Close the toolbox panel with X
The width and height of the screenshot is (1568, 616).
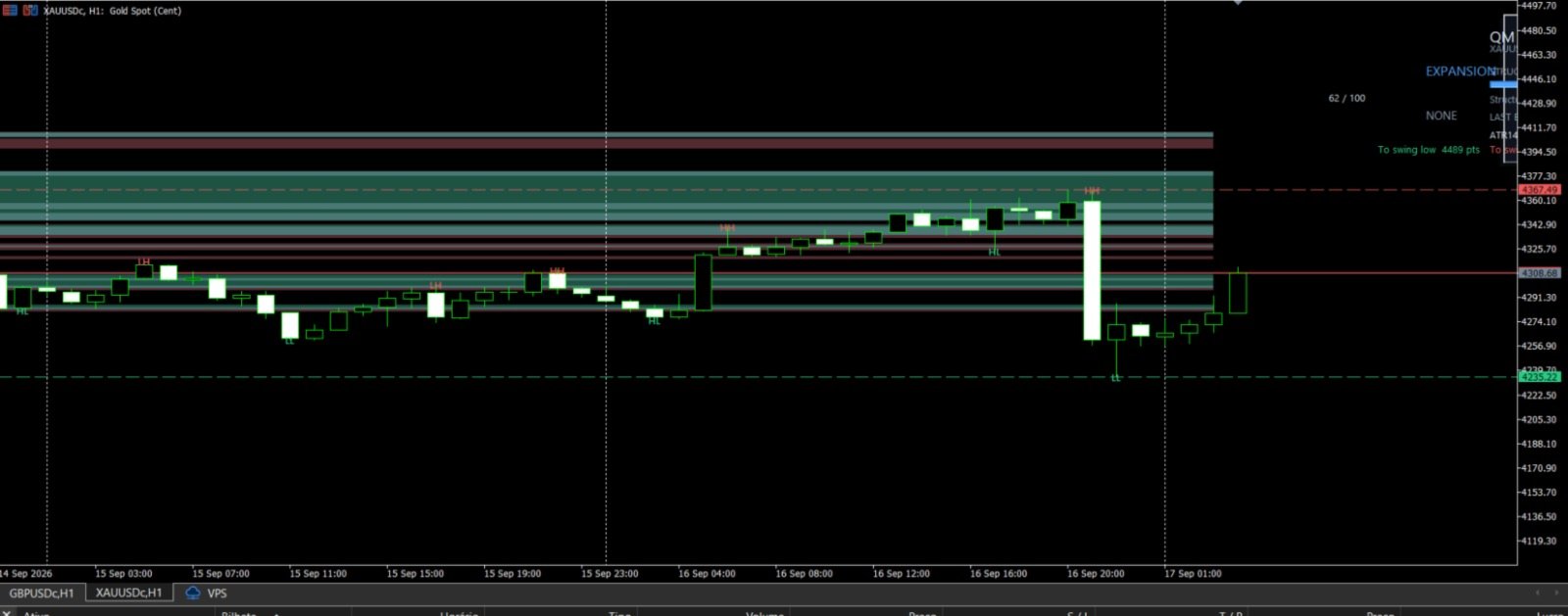point(6,612)
